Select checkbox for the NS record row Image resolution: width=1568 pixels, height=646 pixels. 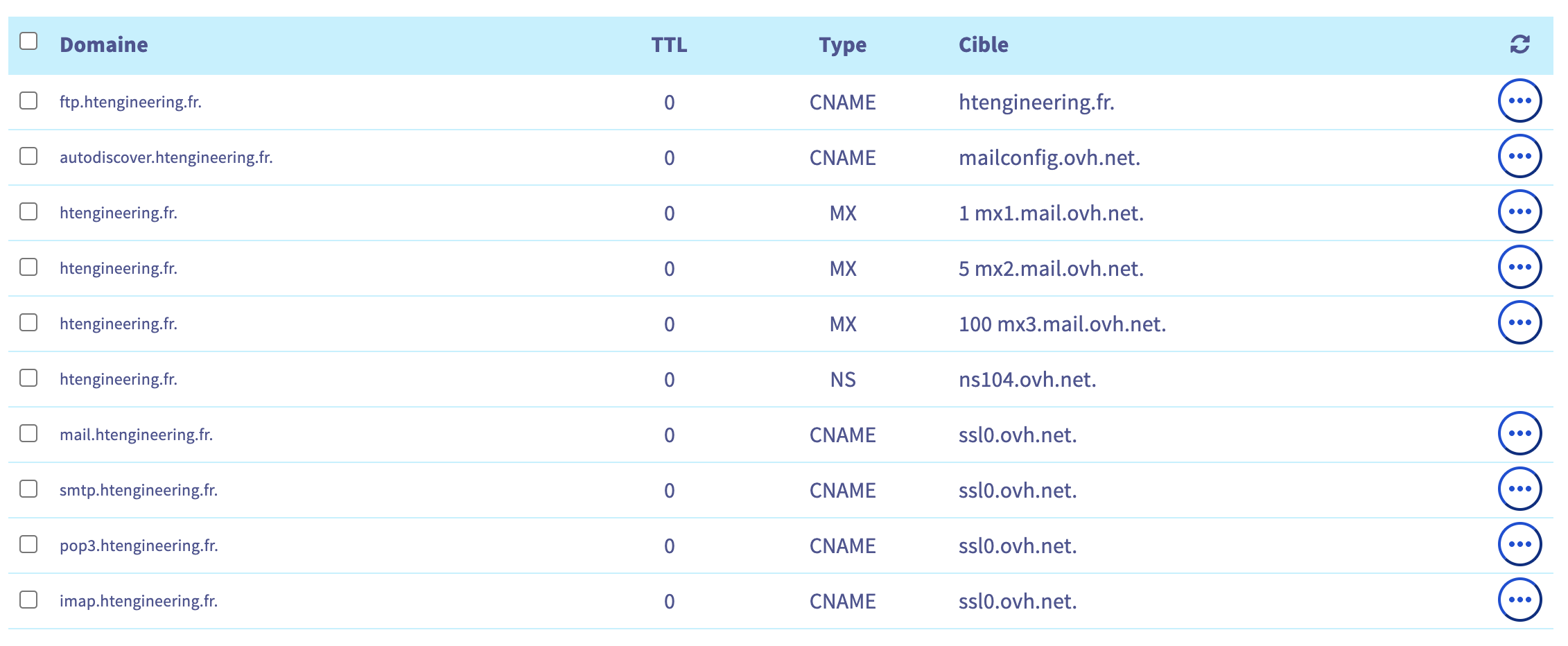(x=28, y=378)
